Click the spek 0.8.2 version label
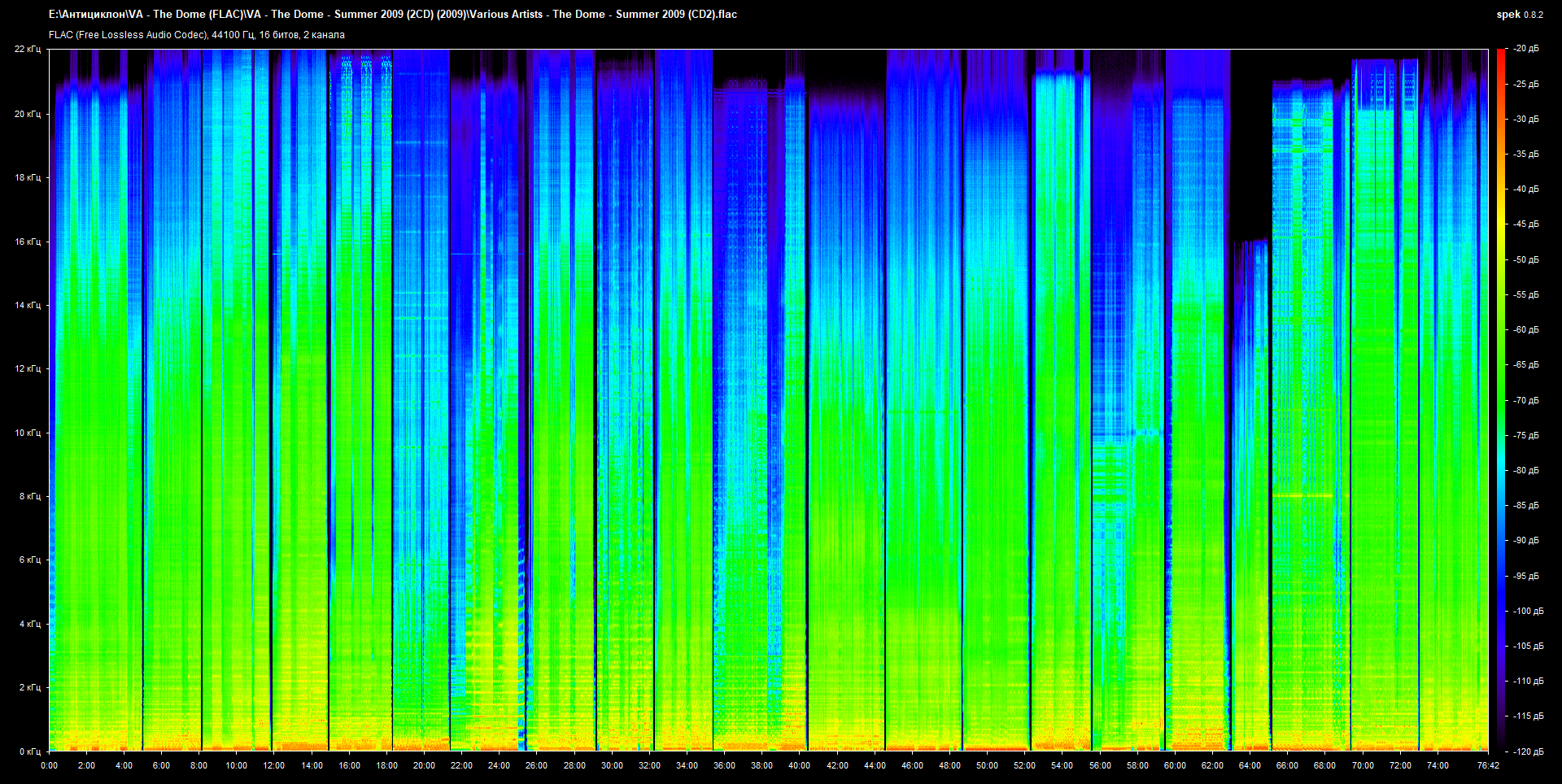This screenshot has height=784, width=1562. coord(1519,15)
